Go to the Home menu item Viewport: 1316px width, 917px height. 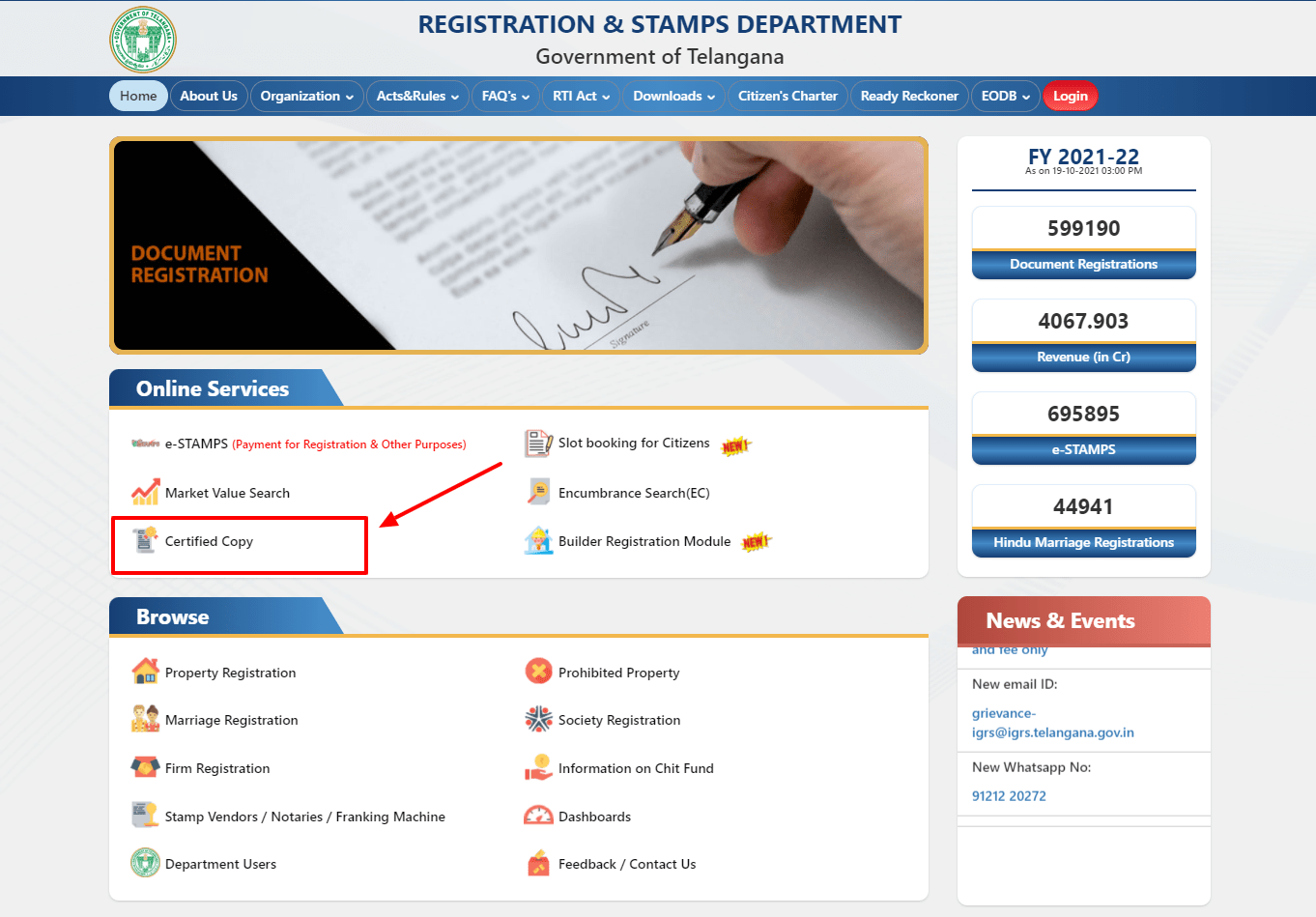[138, 96]
